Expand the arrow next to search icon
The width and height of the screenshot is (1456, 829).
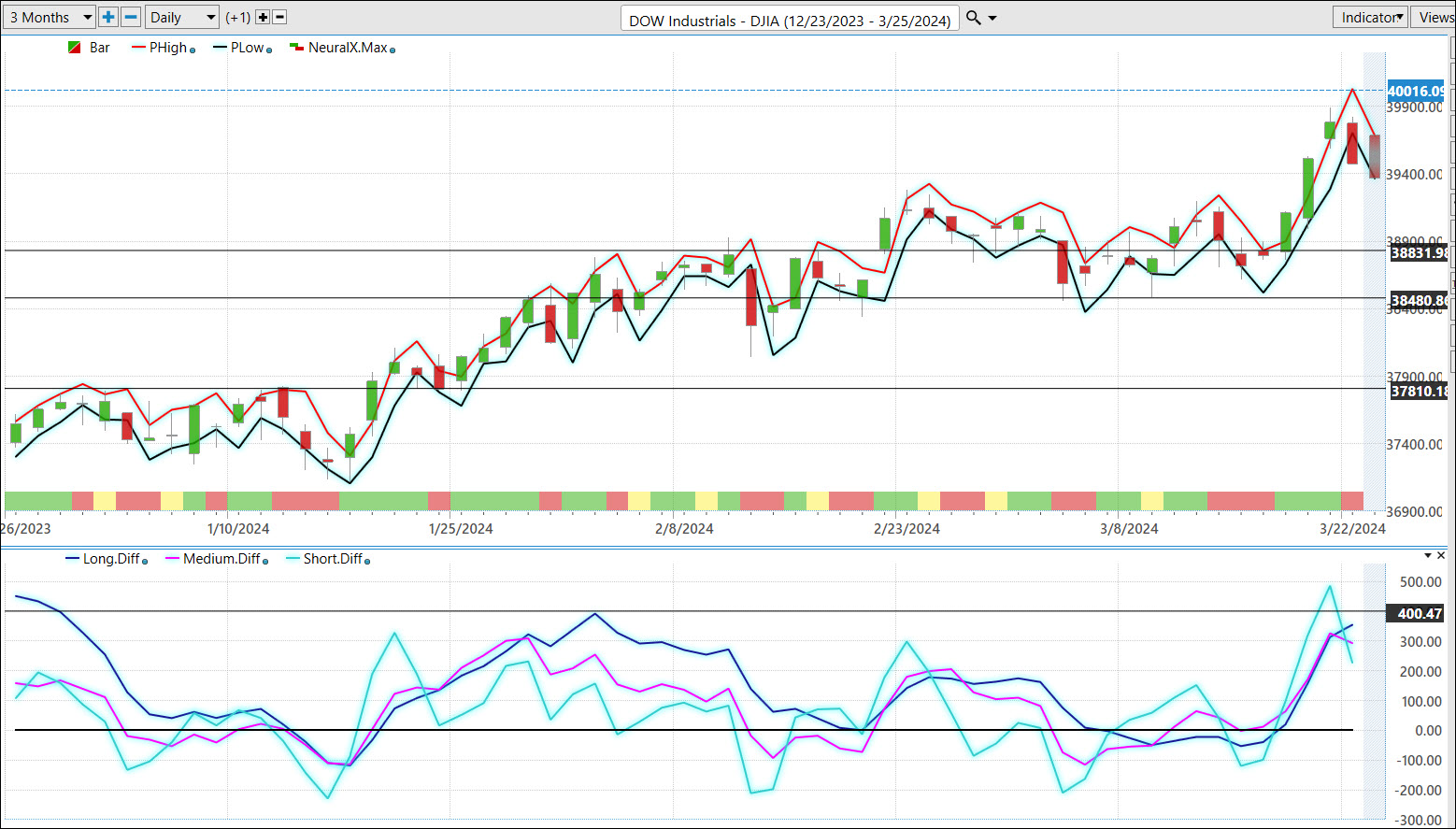click(x=992, y=19)
